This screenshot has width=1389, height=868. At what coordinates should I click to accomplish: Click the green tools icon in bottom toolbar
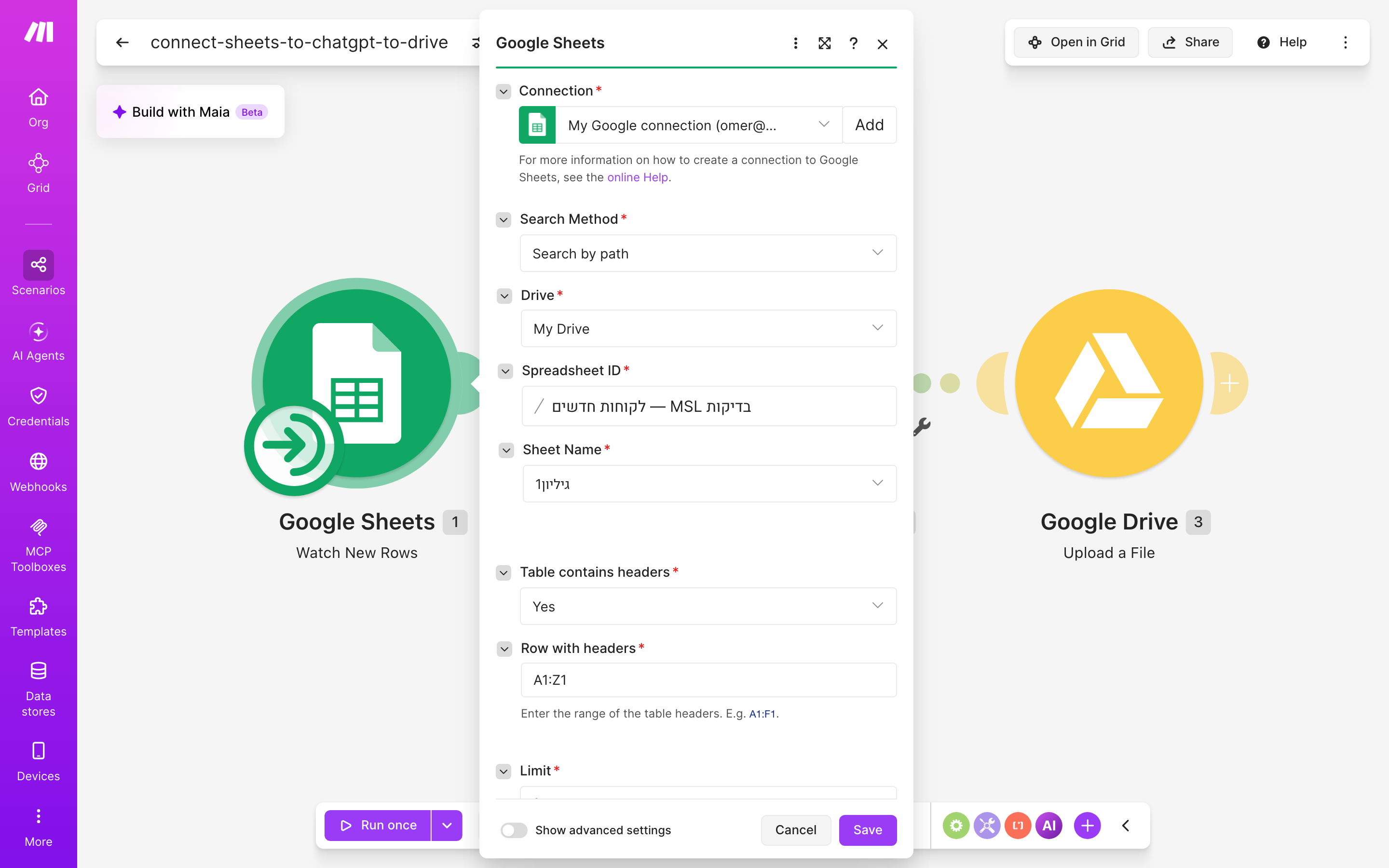955,826
